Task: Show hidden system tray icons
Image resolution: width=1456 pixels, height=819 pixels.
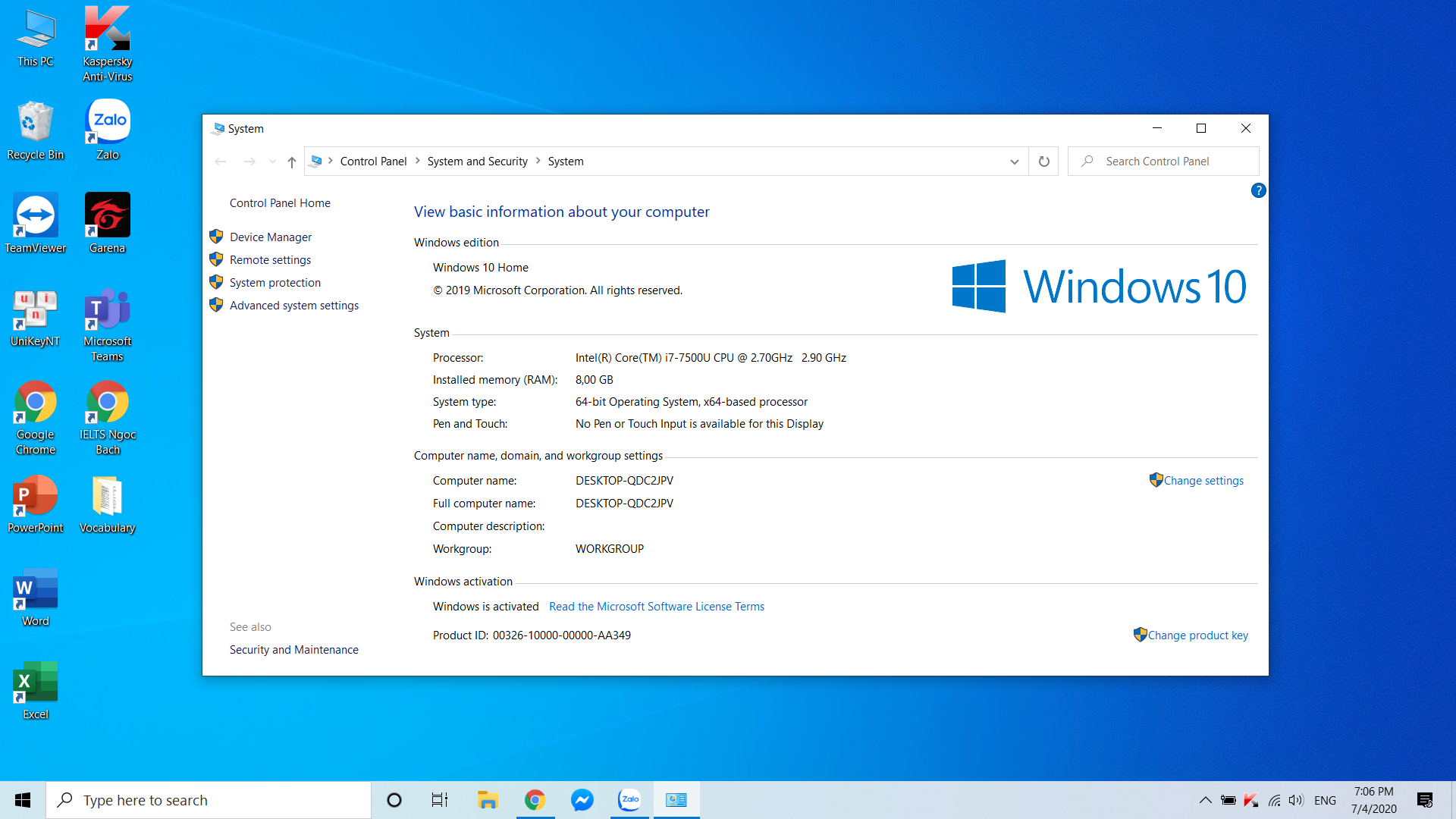Action: coord(1205,800)
